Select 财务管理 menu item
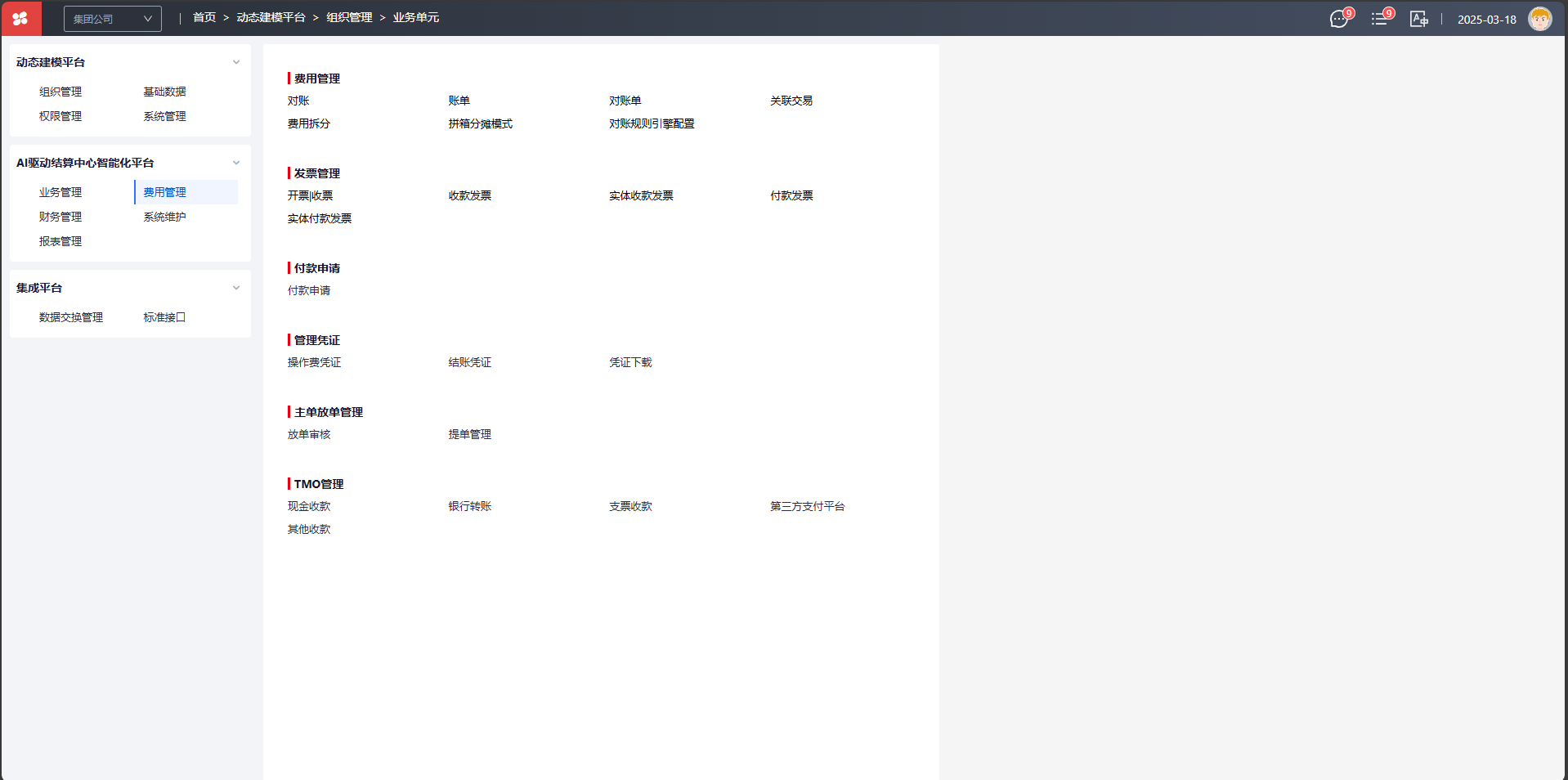 click(x=60, y=217)
